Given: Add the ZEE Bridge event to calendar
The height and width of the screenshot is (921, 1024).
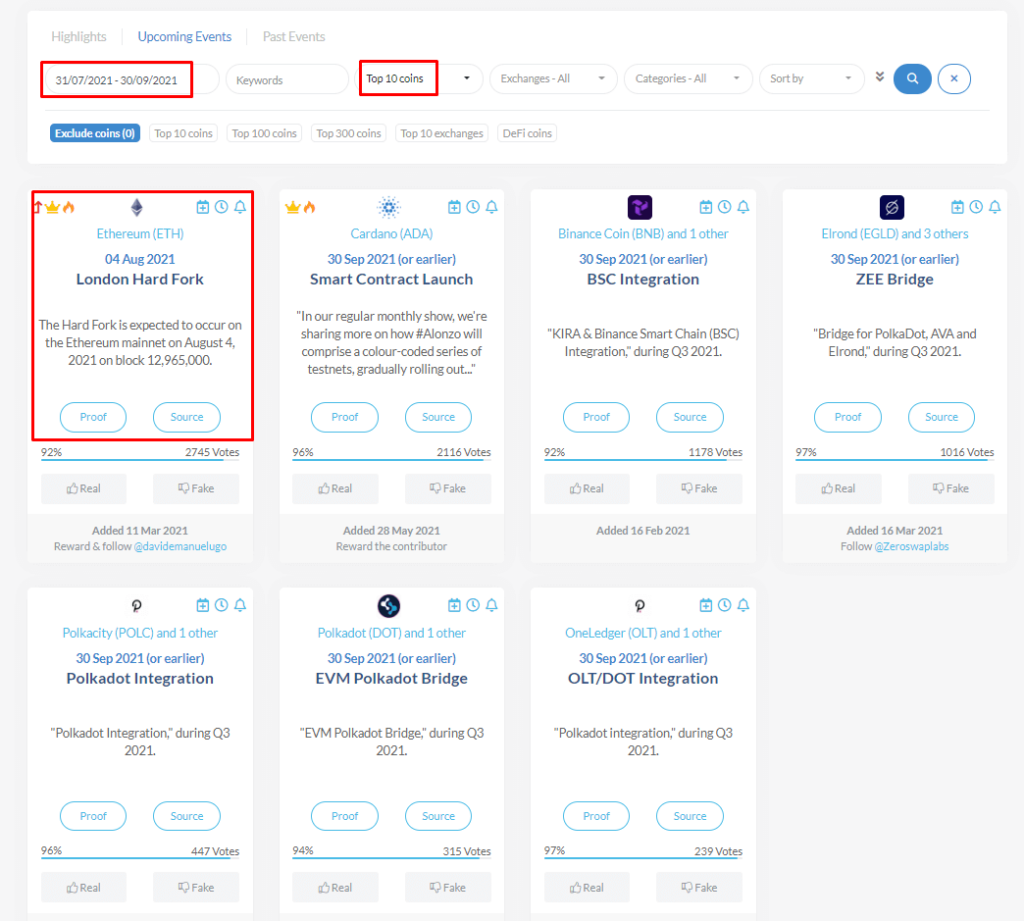Looking at the screenshot, I should coord(957,207).
